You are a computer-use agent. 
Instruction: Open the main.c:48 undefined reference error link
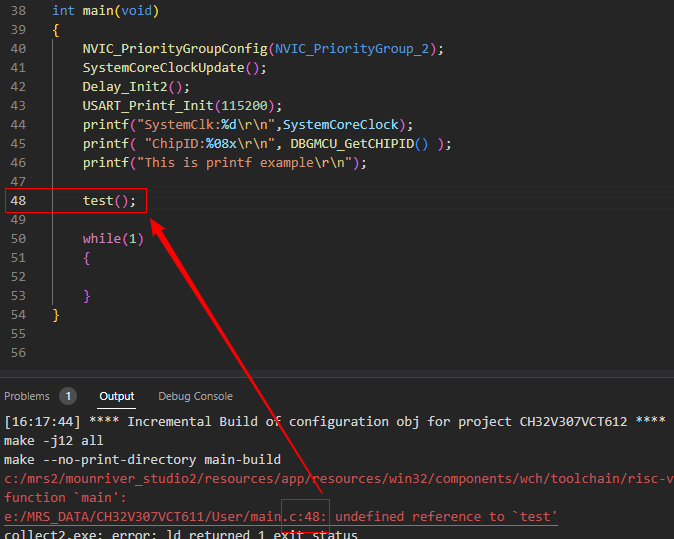coord(281,516)
